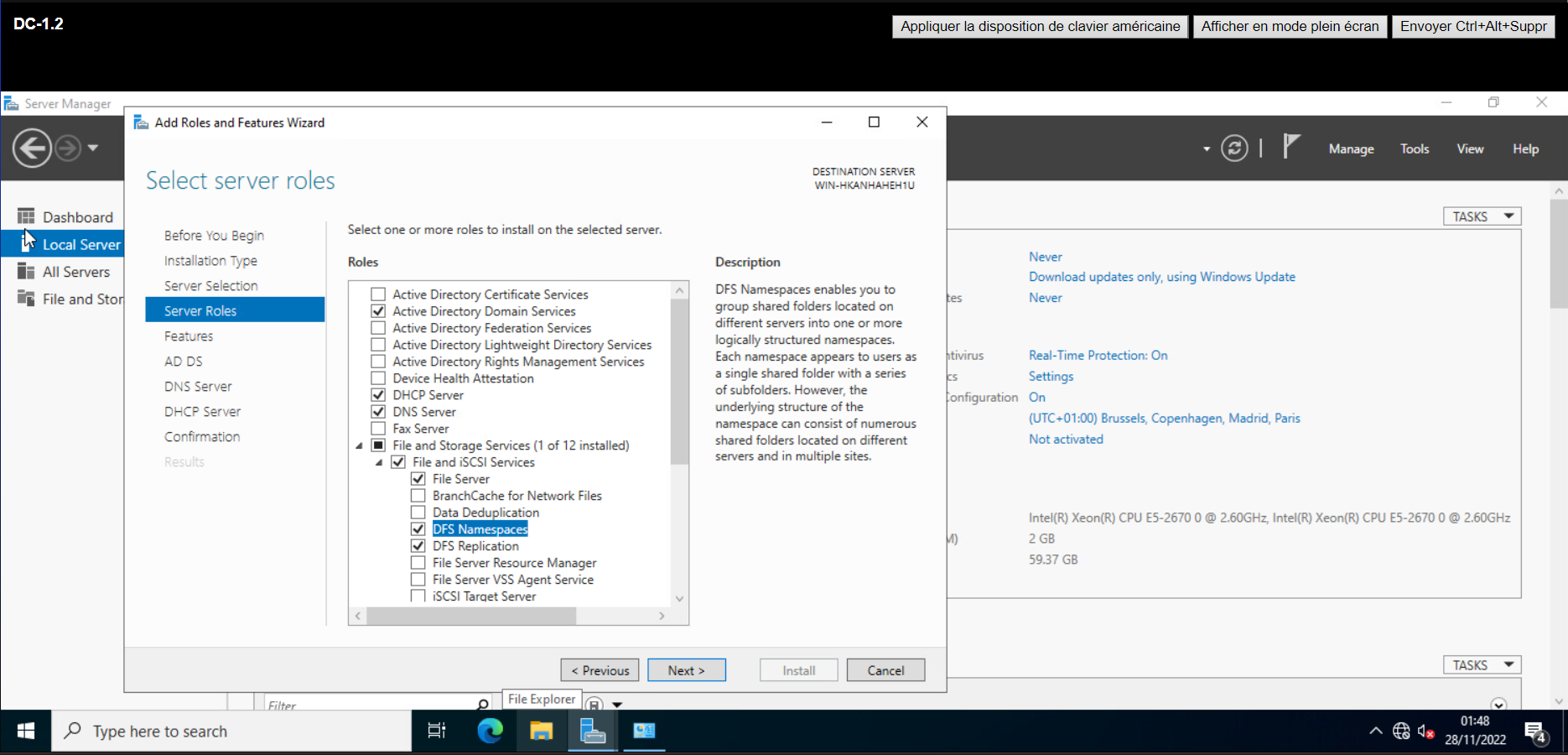This screenshot has width=1568, height=755.
Task: Toggle the DHCP Server checkbox
Action: 378,395
